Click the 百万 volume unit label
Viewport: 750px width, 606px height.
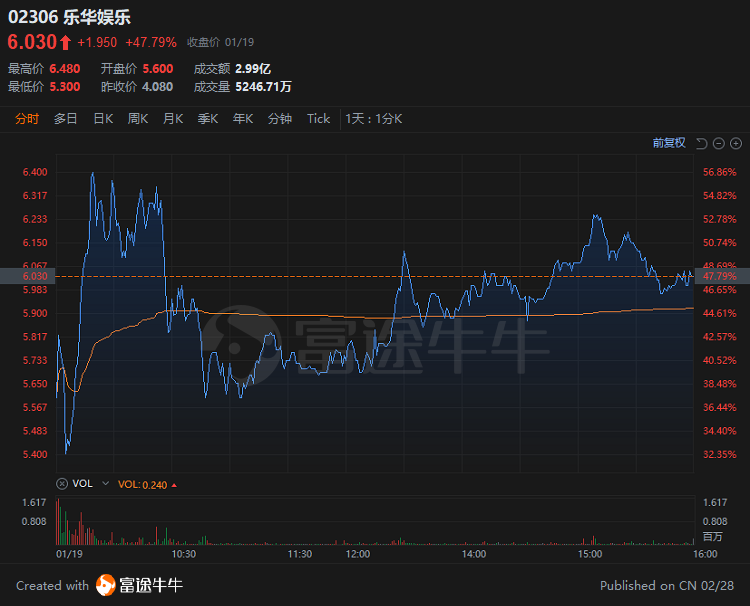[x=713, y=537]
